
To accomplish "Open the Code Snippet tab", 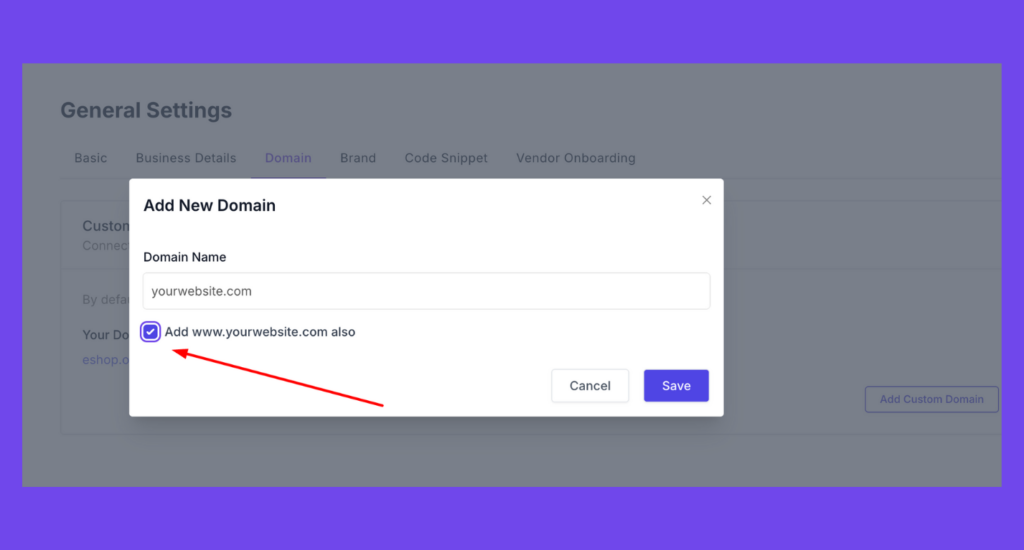I will pos(446,158).
